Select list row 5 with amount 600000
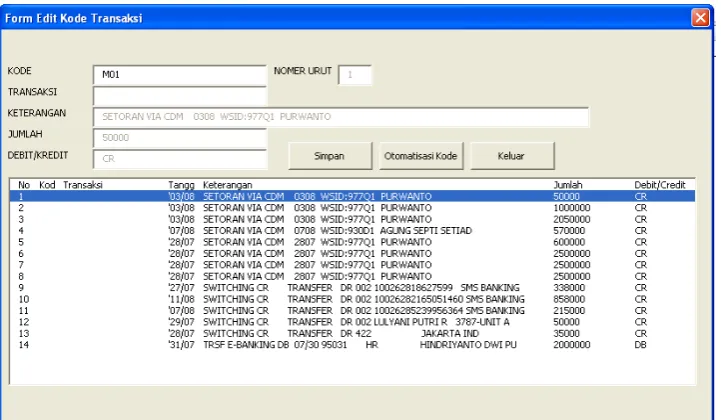 pos(352,242)
